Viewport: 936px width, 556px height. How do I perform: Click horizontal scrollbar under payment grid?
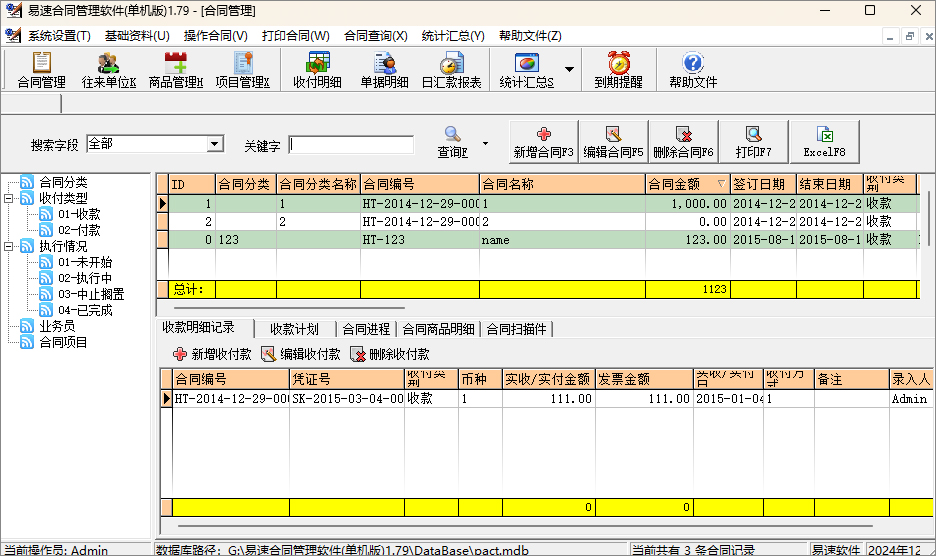(x=525, y=526)
